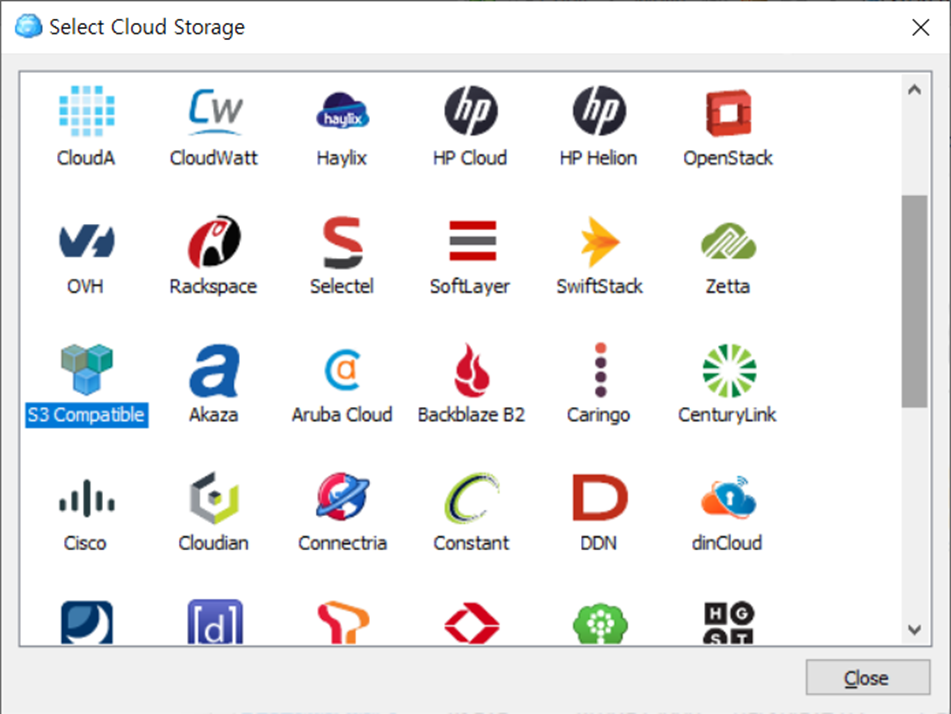Select the HP Cloud icon
Screen dimensions: 951x714
(x=471, y=111)
